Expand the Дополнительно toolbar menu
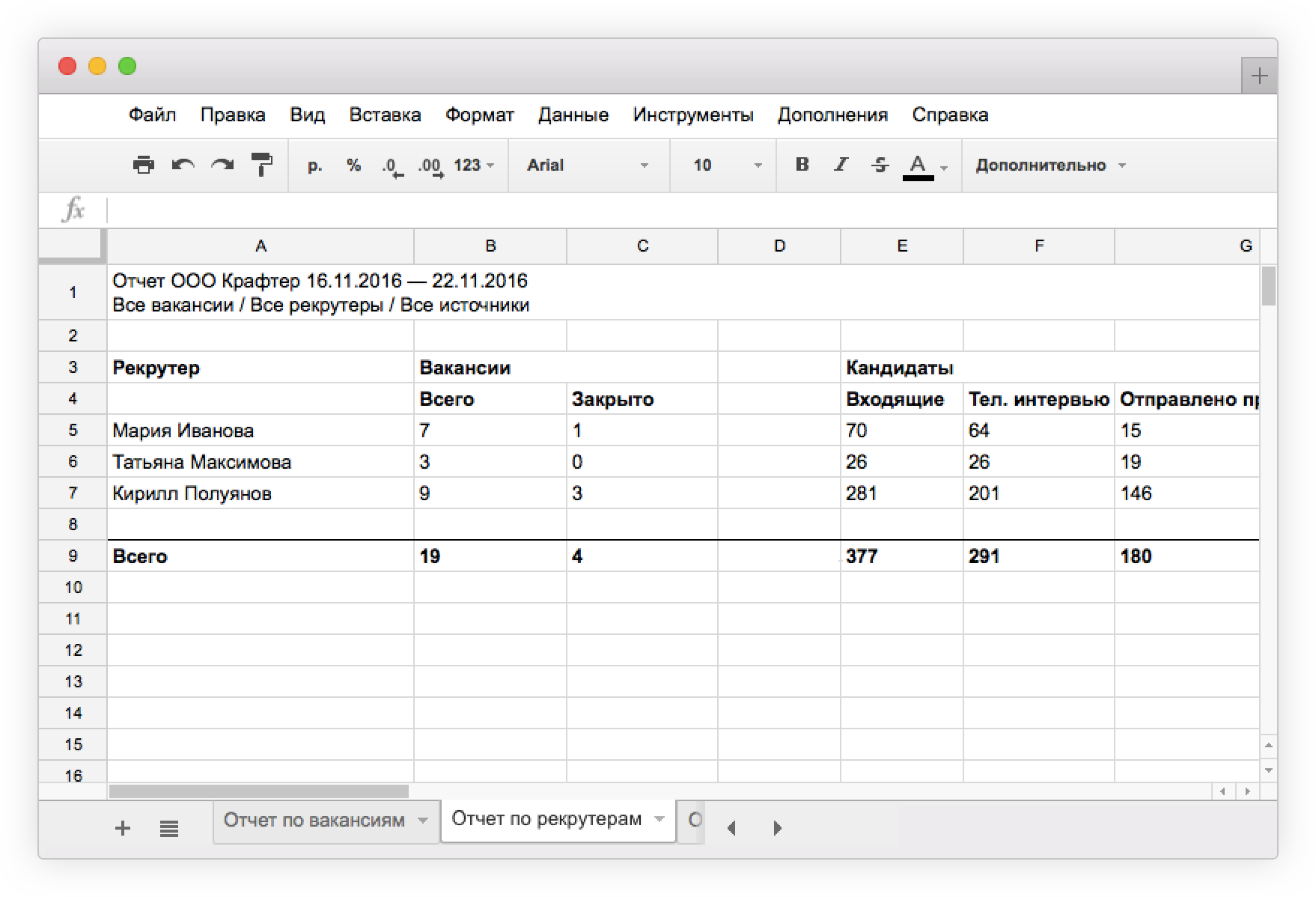Image resolution: width=1316 pixels, height=897 pixels. [x=1050, y=165]
